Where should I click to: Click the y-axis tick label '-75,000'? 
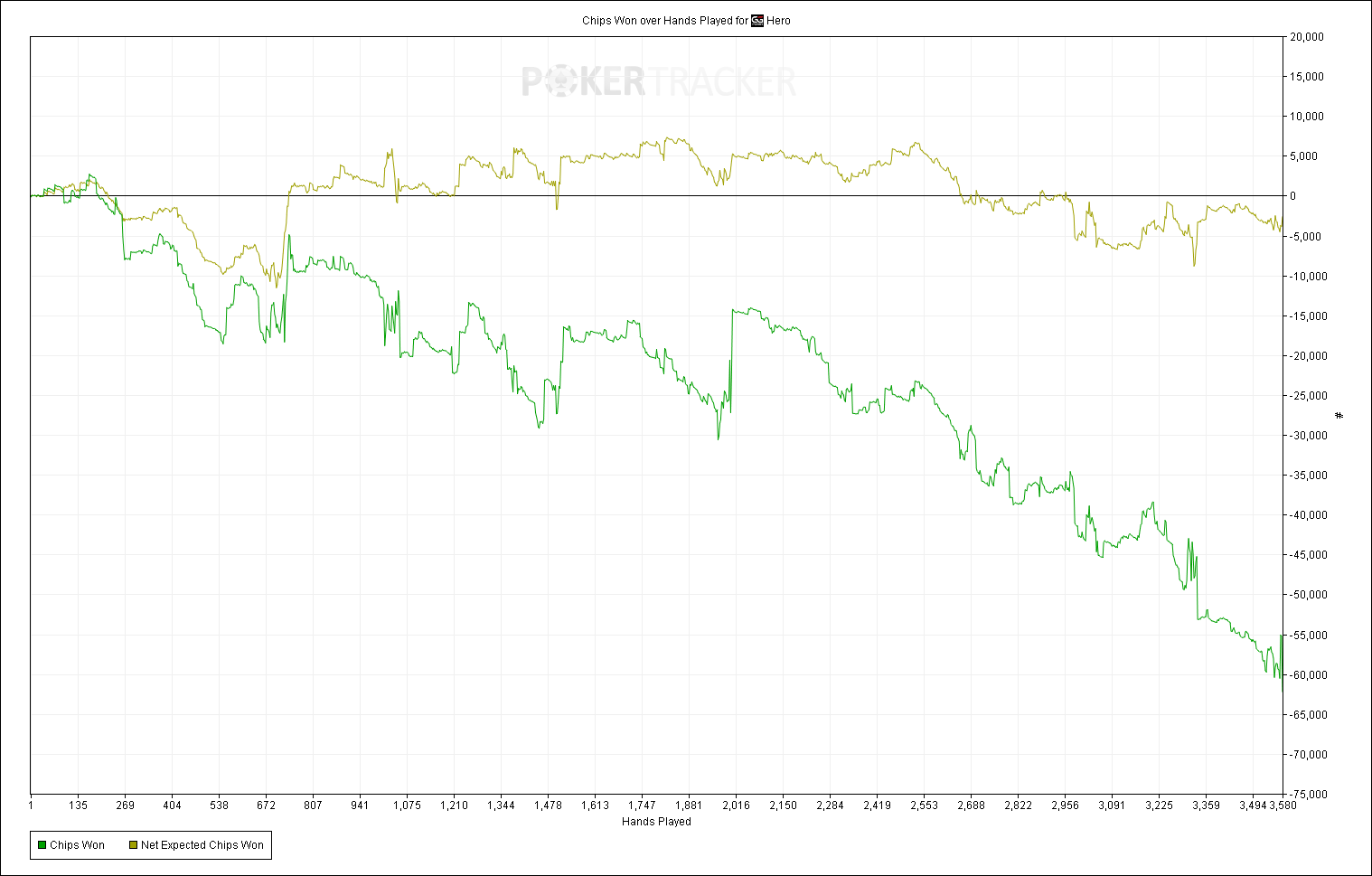(x=1309, y=795)
